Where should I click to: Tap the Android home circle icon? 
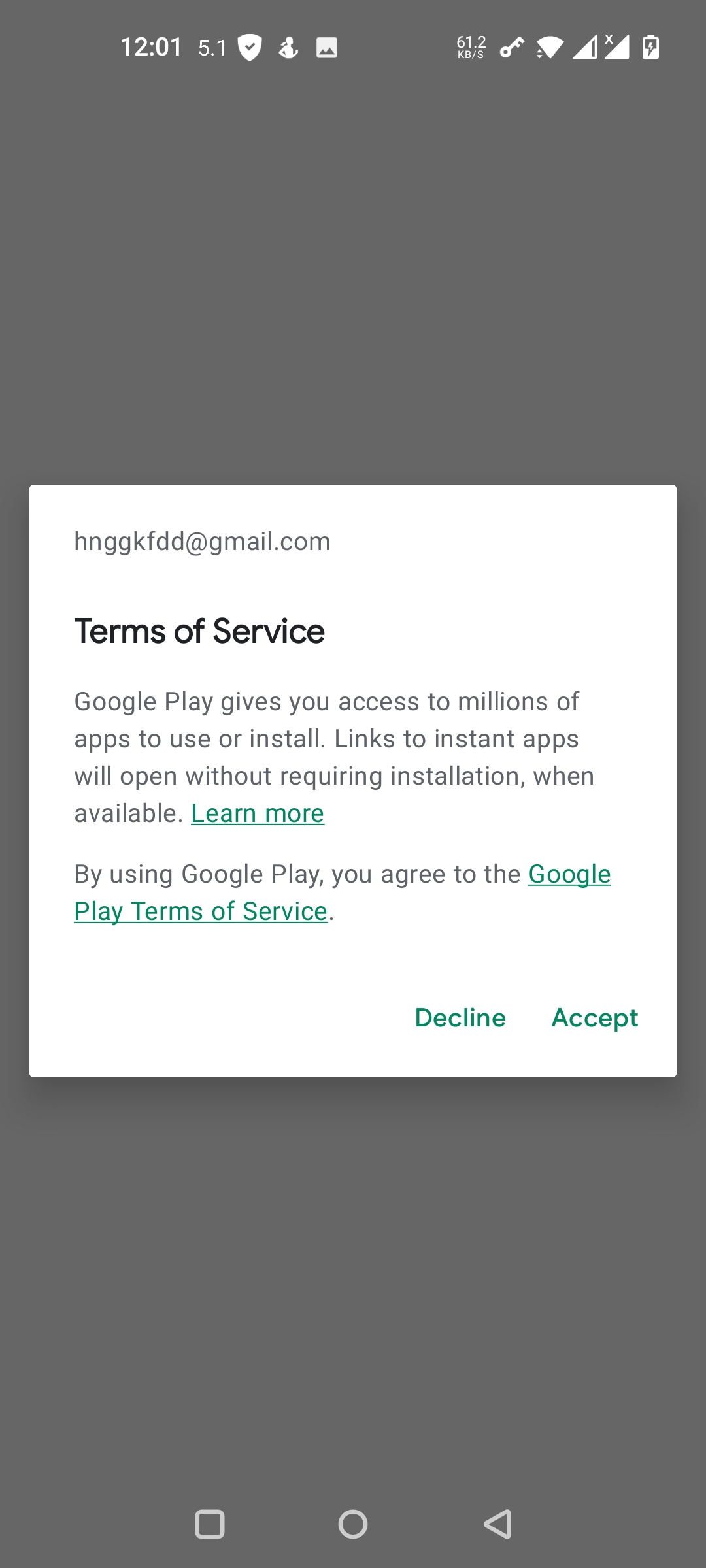coord(353,1524)
